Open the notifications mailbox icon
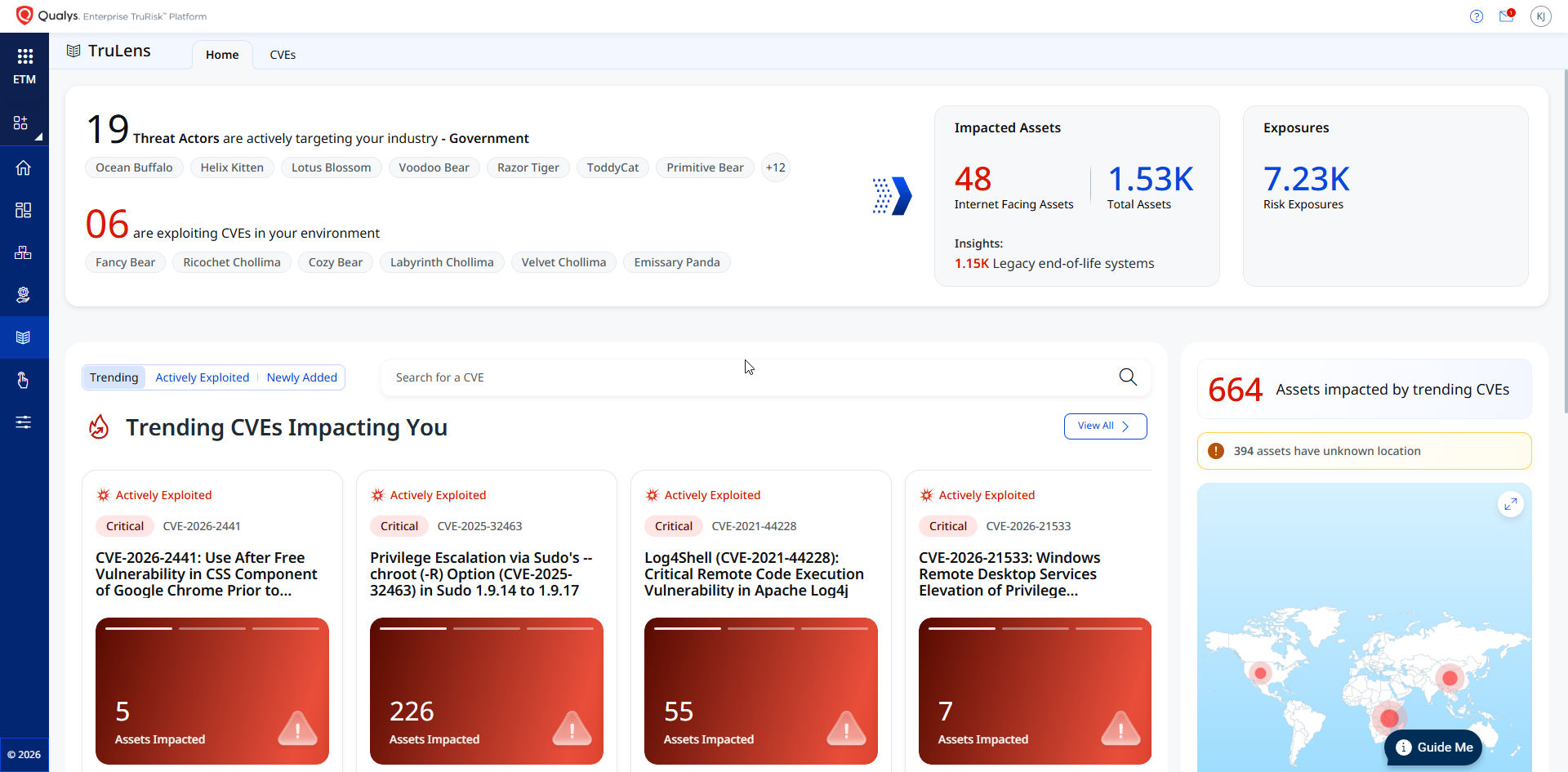The image size is (1568, 772). (1506, 16)
